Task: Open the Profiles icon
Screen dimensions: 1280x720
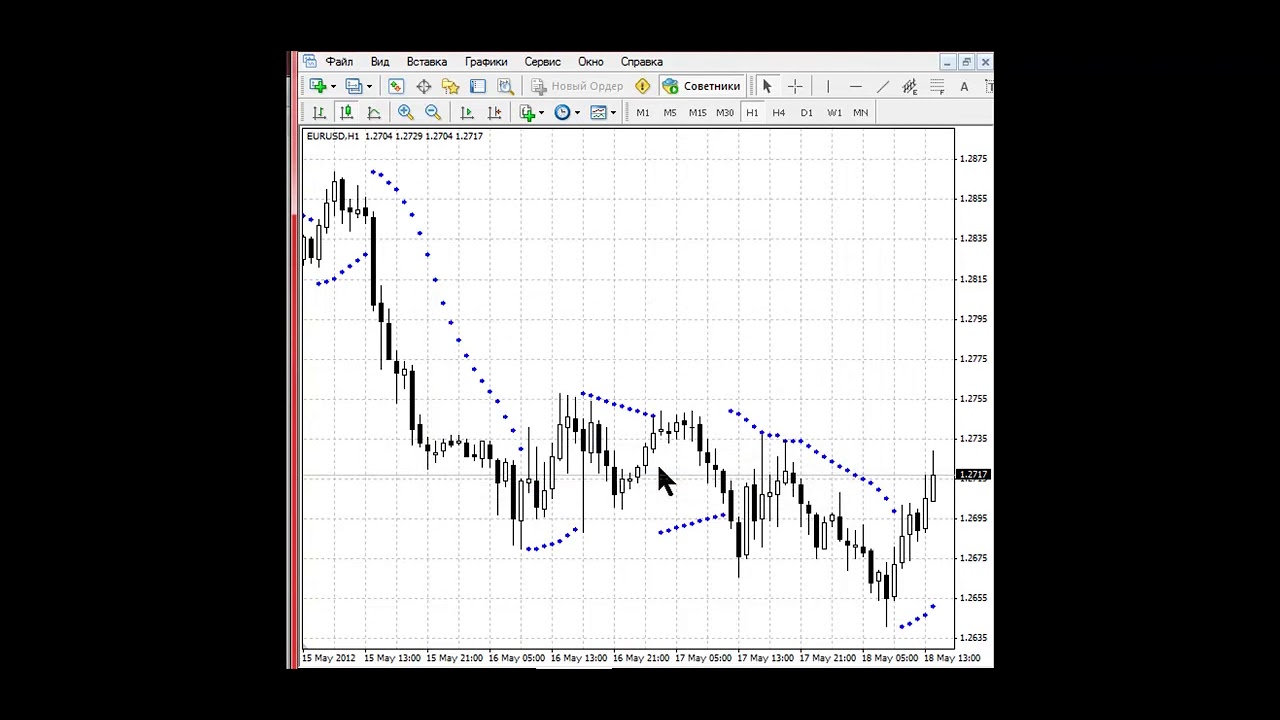Action: (x=353, y=87)
